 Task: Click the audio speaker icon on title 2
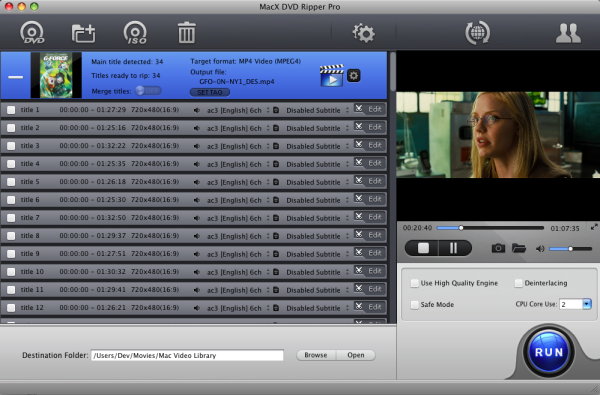click(197, 128)
